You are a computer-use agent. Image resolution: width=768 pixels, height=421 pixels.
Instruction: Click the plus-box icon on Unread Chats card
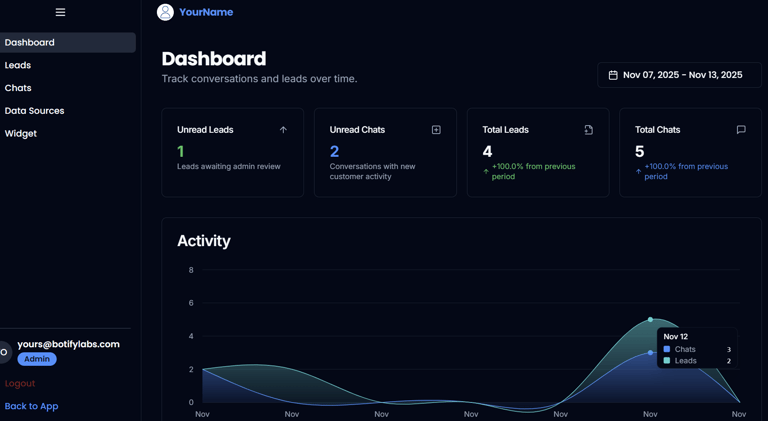tap(436, 130)
